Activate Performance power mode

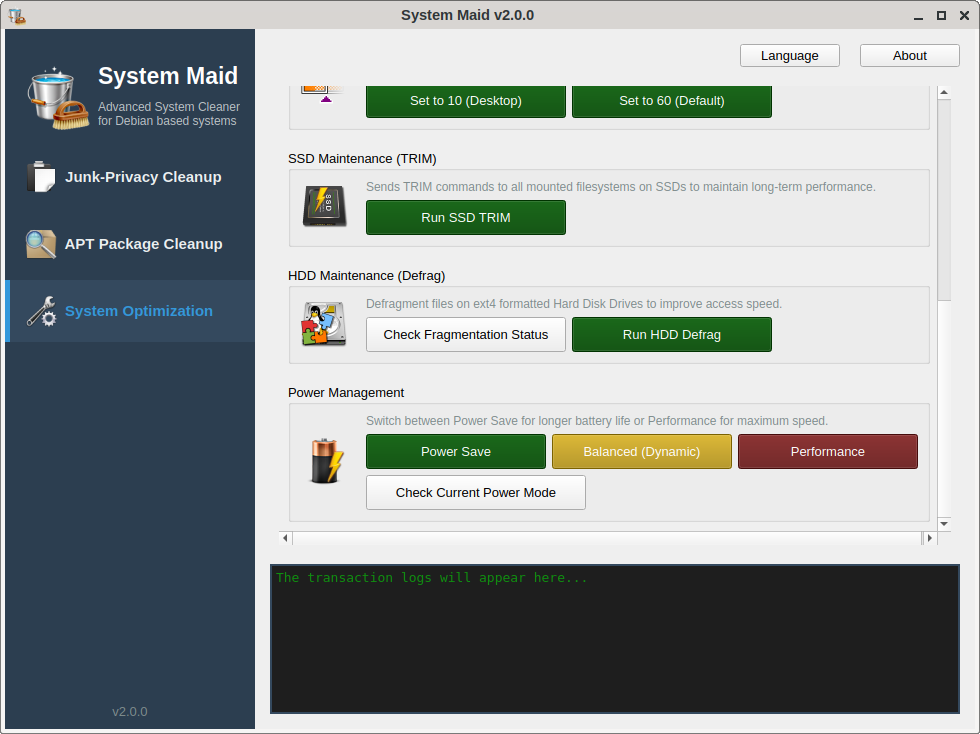[827, 452]
